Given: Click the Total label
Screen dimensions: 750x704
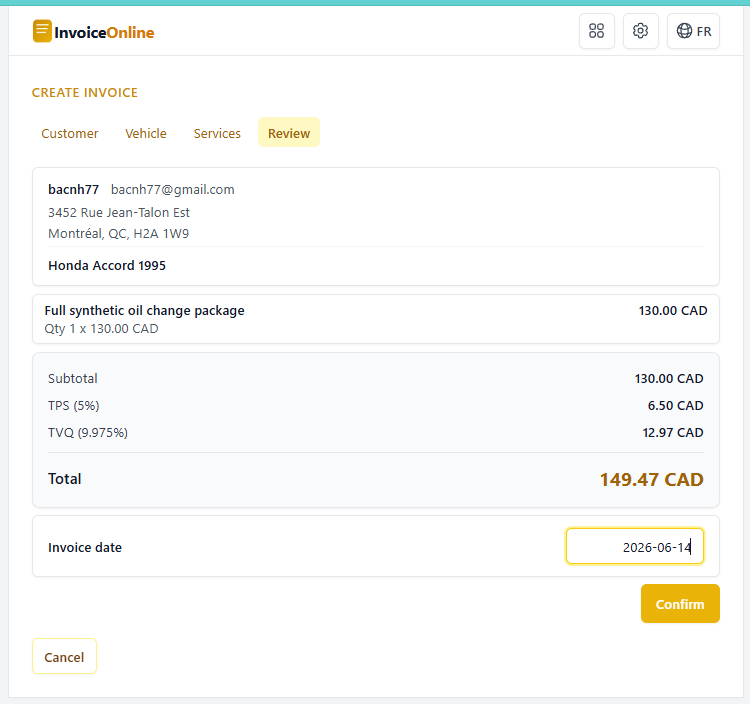Looking at the screenshot, I should click(65, 479).
